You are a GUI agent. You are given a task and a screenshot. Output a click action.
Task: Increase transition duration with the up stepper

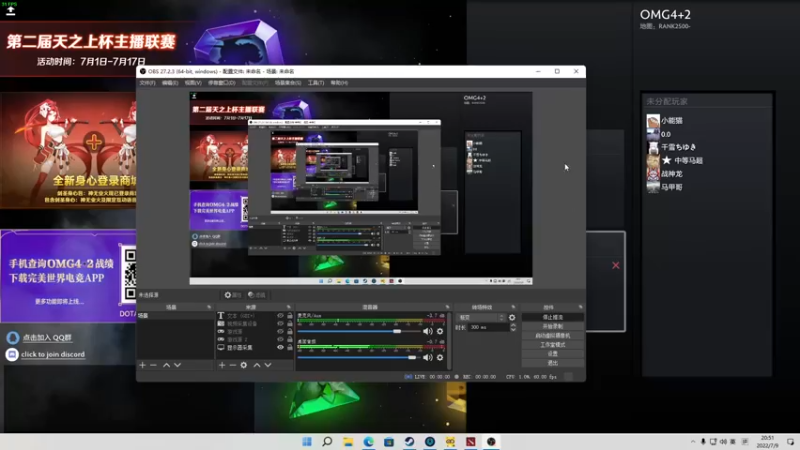(513, 325)
